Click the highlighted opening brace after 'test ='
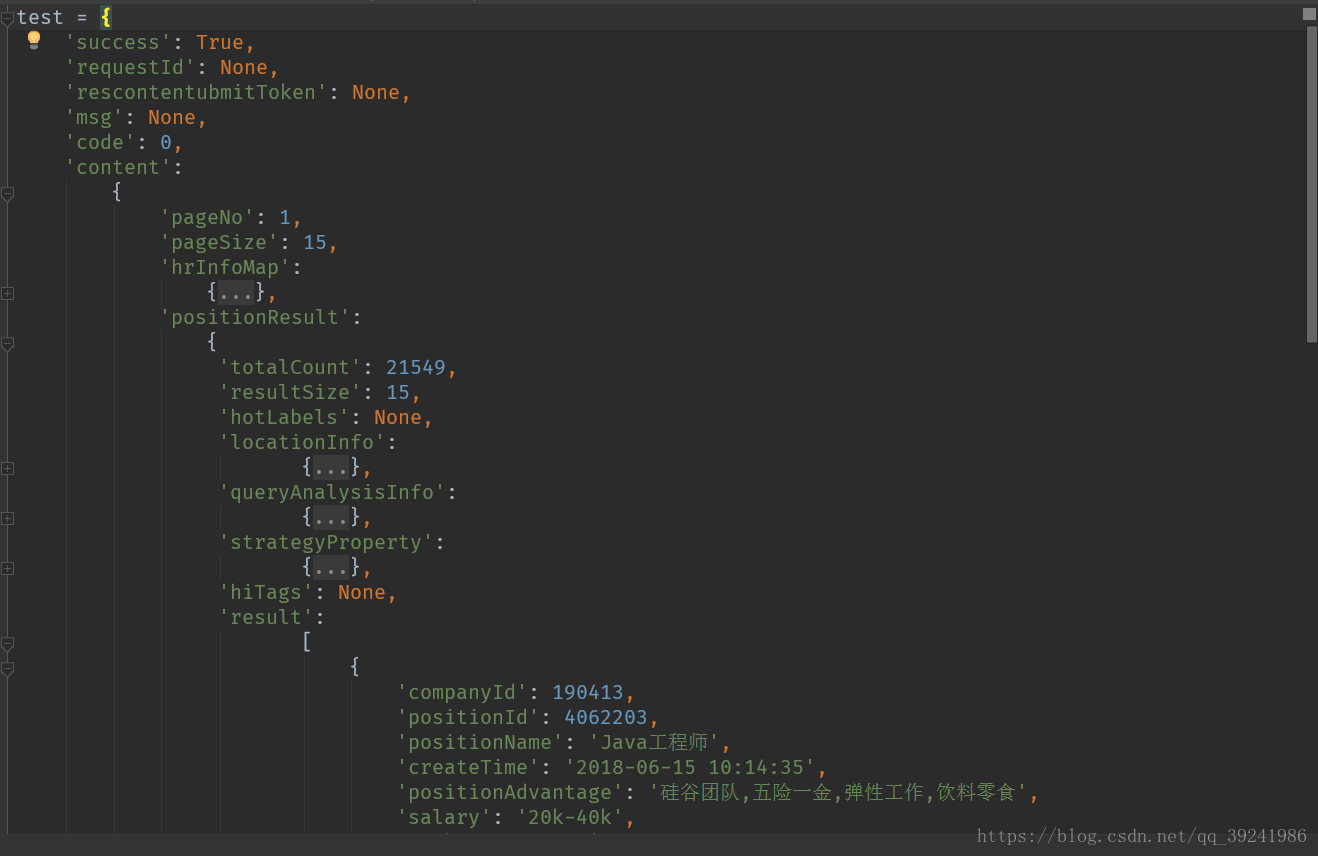 click(106, 17)
